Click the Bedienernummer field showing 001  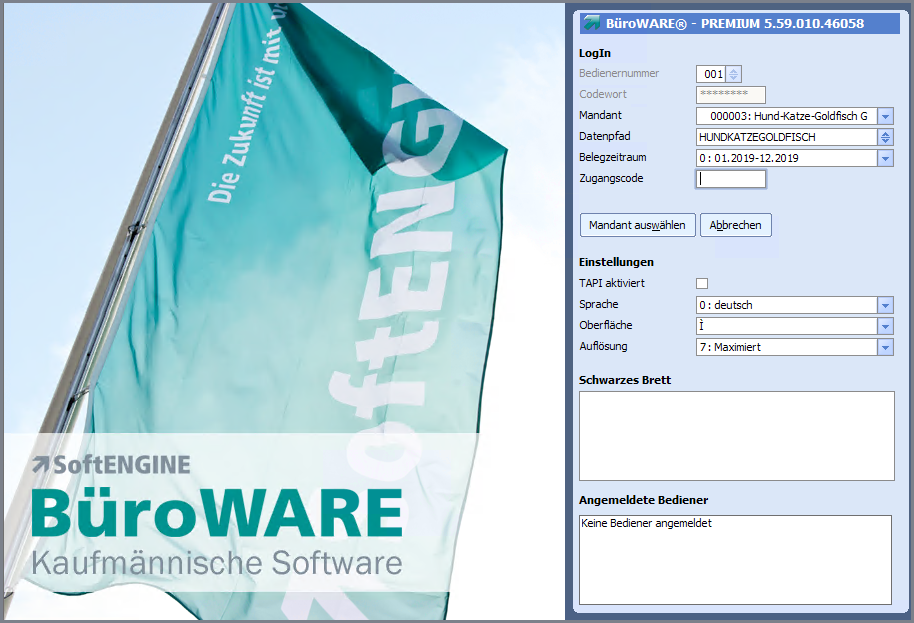click(x=711, y=74)
